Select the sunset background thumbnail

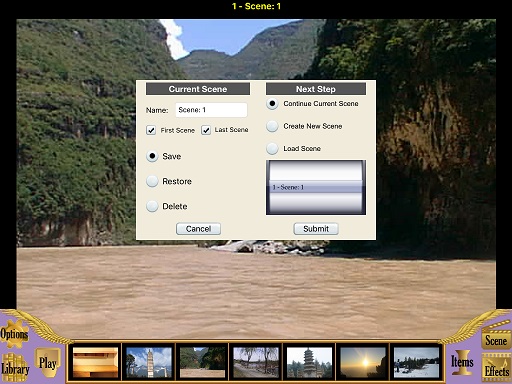tap(363, 362)
